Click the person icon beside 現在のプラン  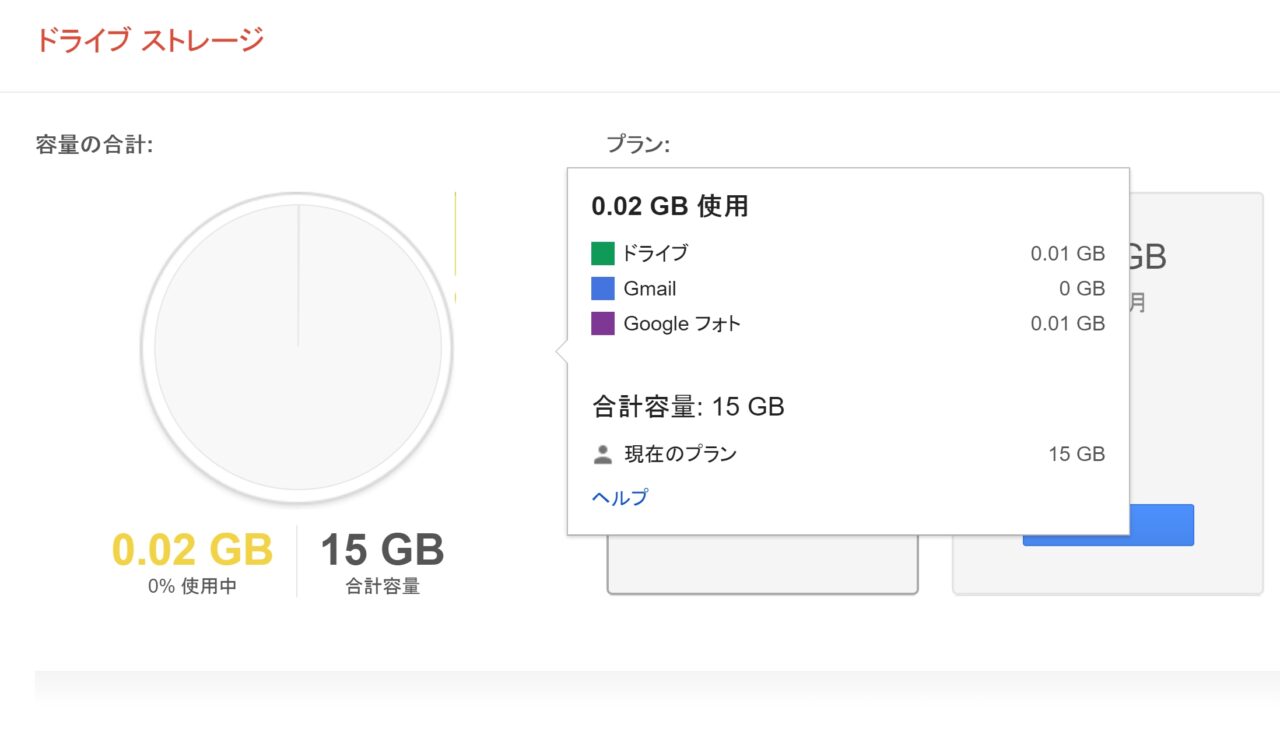pyautogui.click(x=602, y=455)
